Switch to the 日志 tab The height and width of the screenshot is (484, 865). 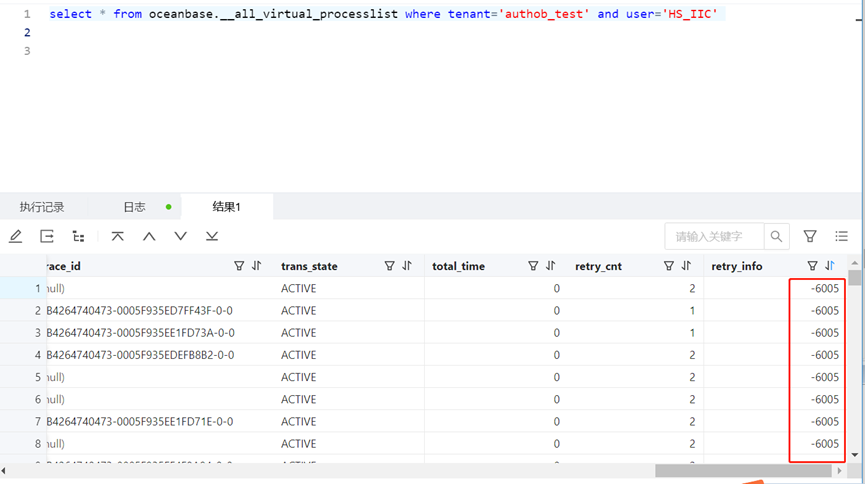[134, 207]
